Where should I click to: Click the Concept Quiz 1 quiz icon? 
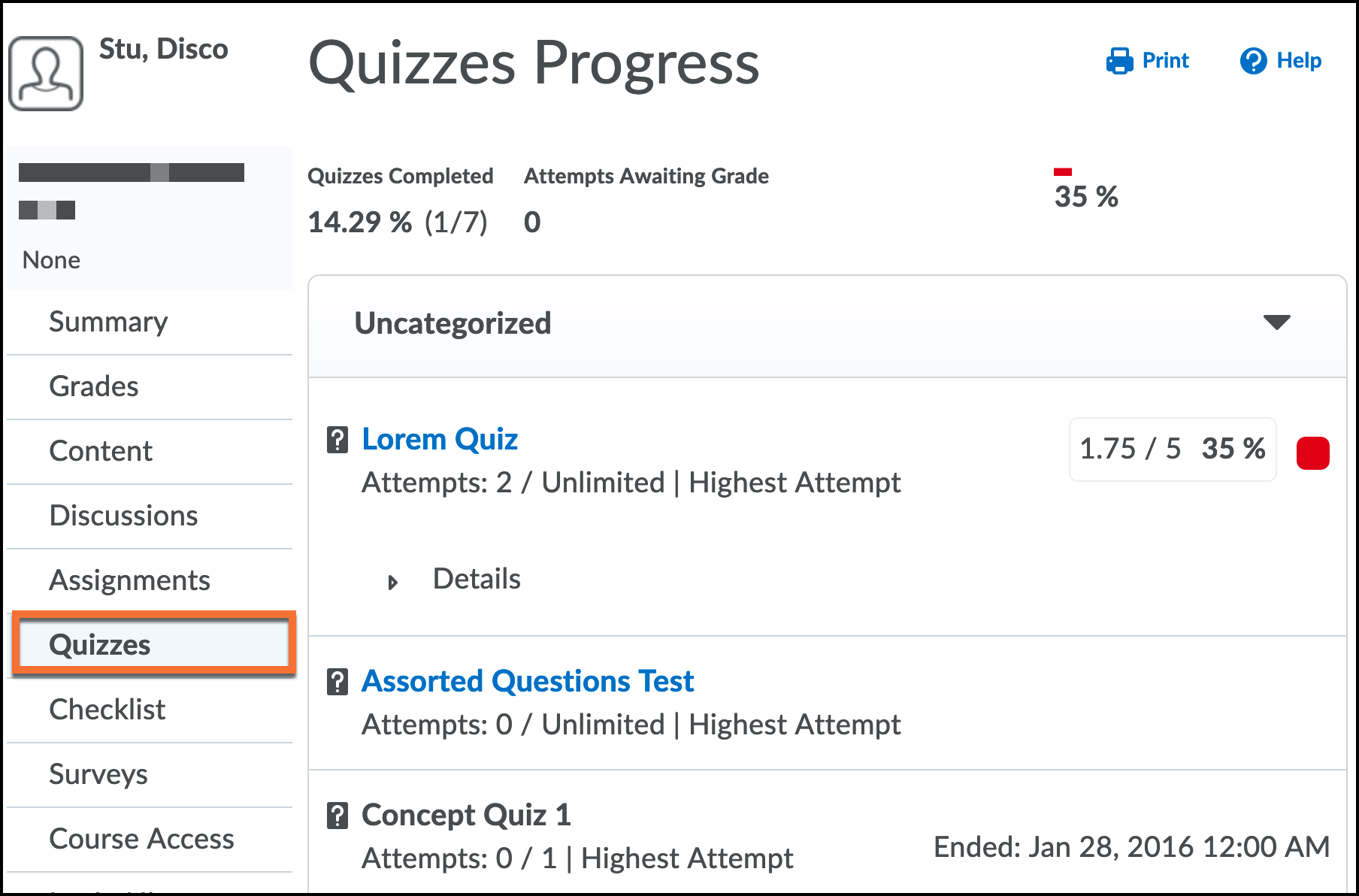(x=337, y=816)
